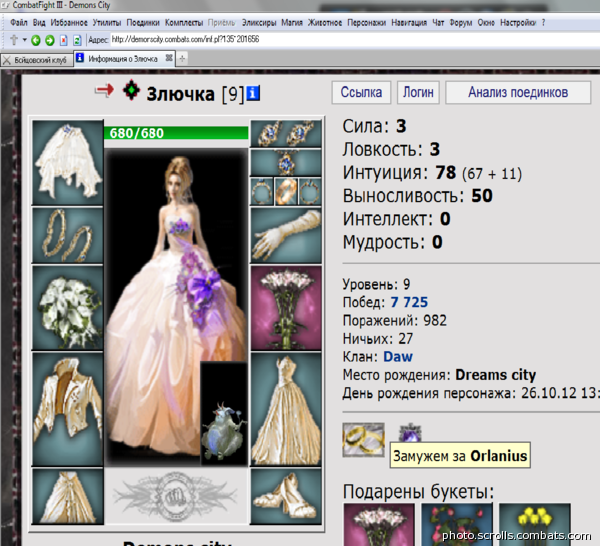Open the Эликсиры menu
Viewport: 600px width, 546px height.
(x=259, y=23)
